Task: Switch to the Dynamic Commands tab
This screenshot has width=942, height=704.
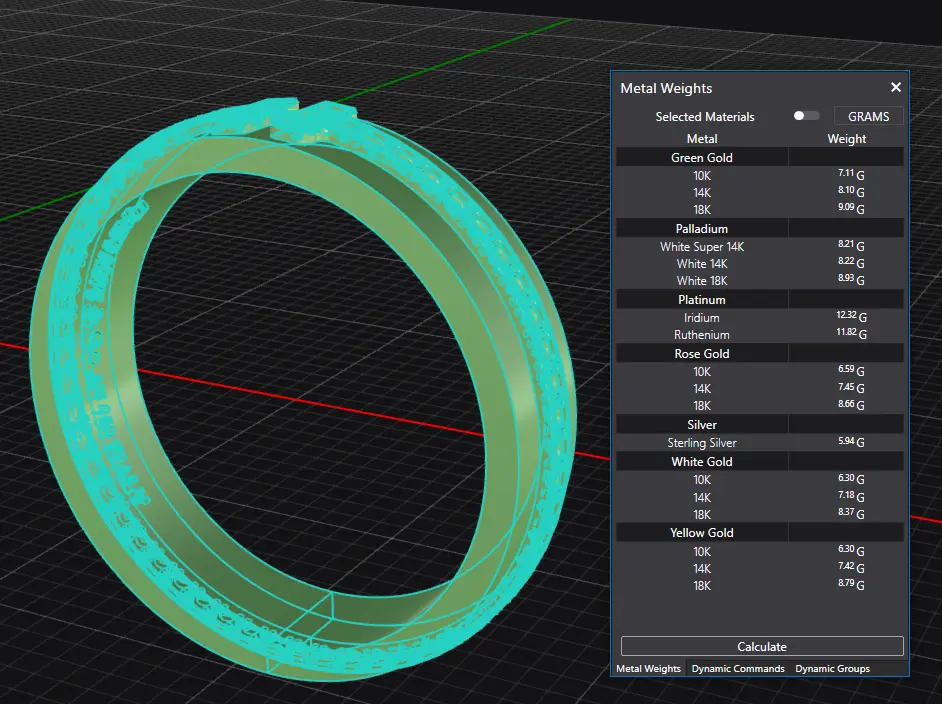Action: coord(738,668)
